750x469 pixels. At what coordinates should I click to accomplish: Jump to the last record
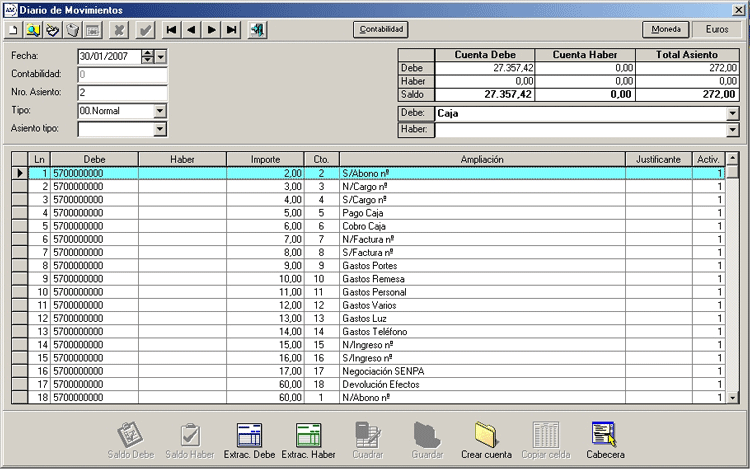[x=232, y=30]
